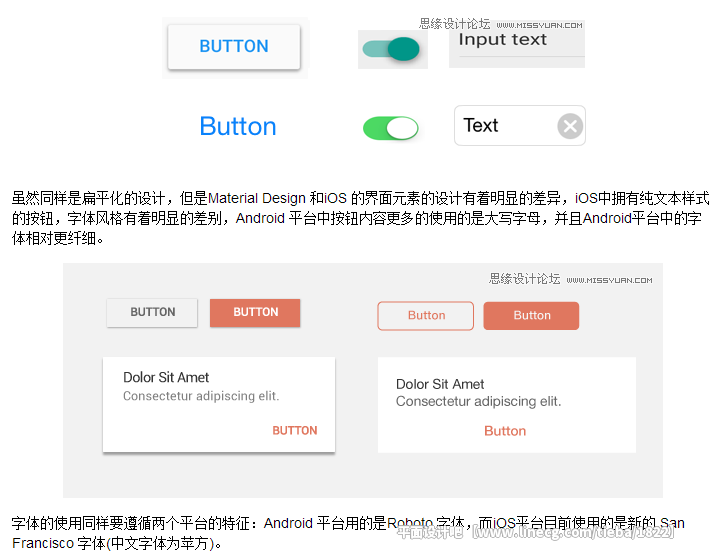715x551 pixels.
Task: Click the outlined orange iOS Button
Action: [x=425, y=316]
